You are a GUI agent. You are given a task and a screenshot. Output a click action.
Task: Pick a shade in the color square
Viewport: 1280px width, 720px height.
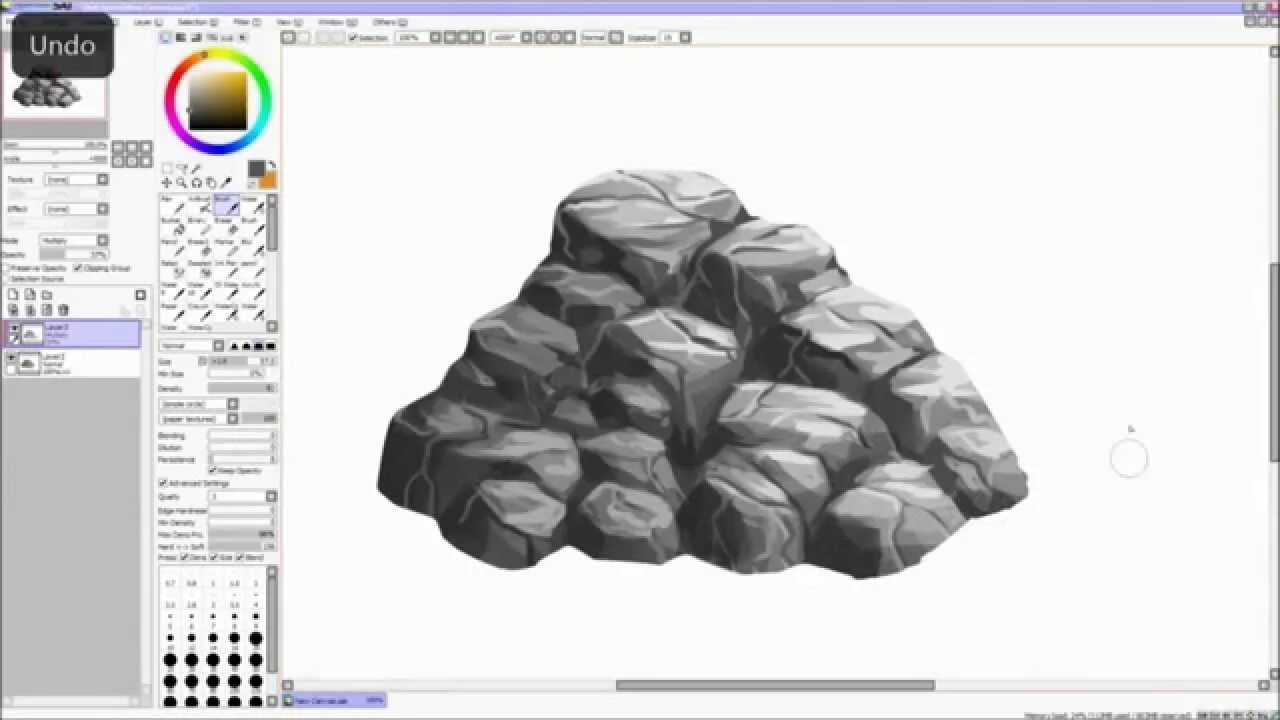(x=218, y=100)
